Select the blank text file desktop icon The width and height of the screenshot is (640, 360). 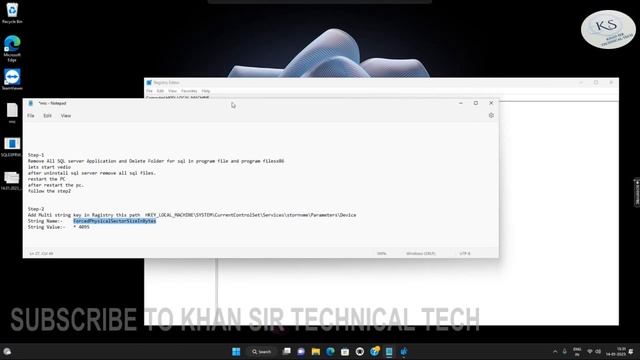click(x=12, y=113)
